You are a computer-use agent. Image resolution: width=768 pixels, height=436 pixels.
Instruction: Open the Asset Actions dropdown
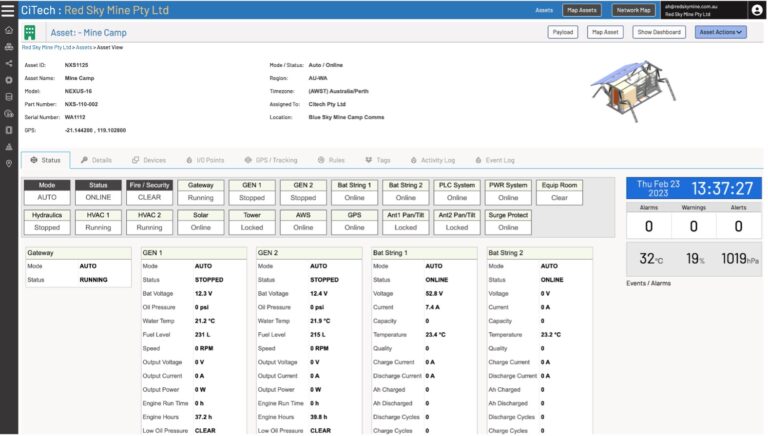click(720, 32)
